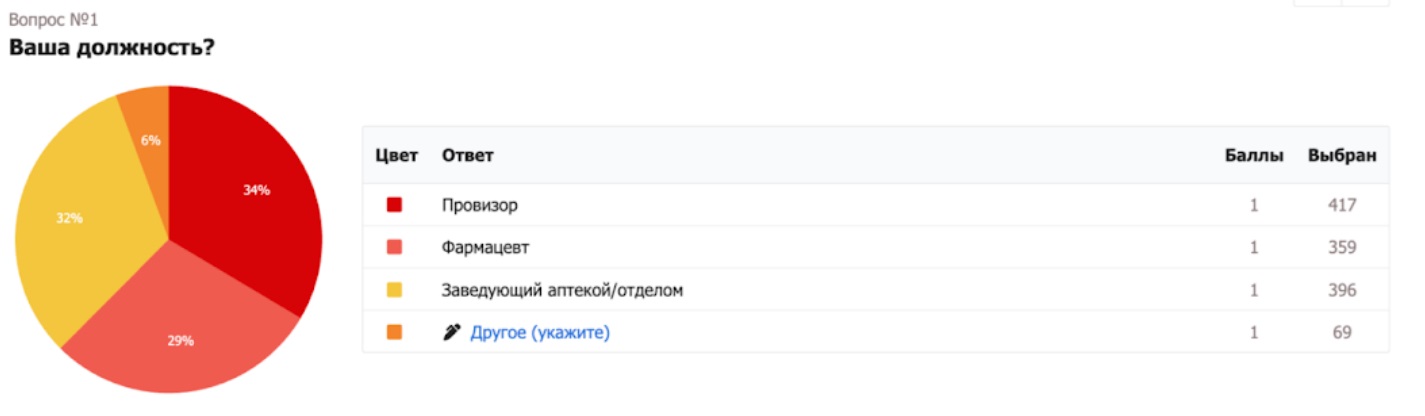Click the 69 count for Другое

(1342, 333)
